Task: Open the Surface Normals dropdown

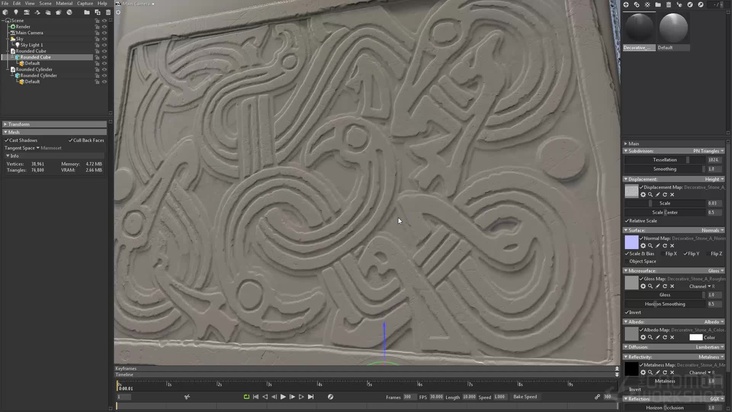Action: [x=712, y=230]
